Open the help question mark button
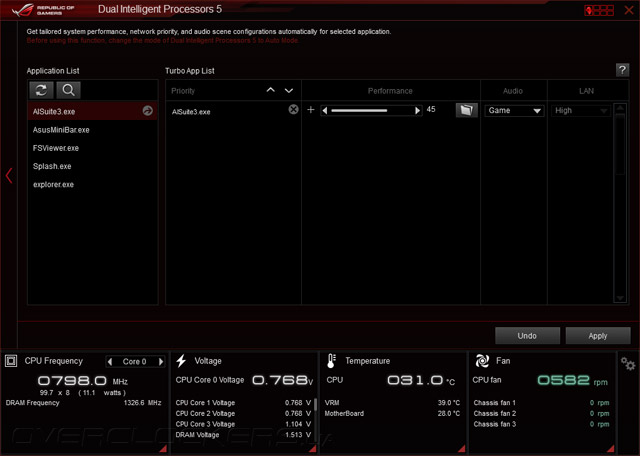The height and width of the screenshot is (456, 640). click(622, 70)
